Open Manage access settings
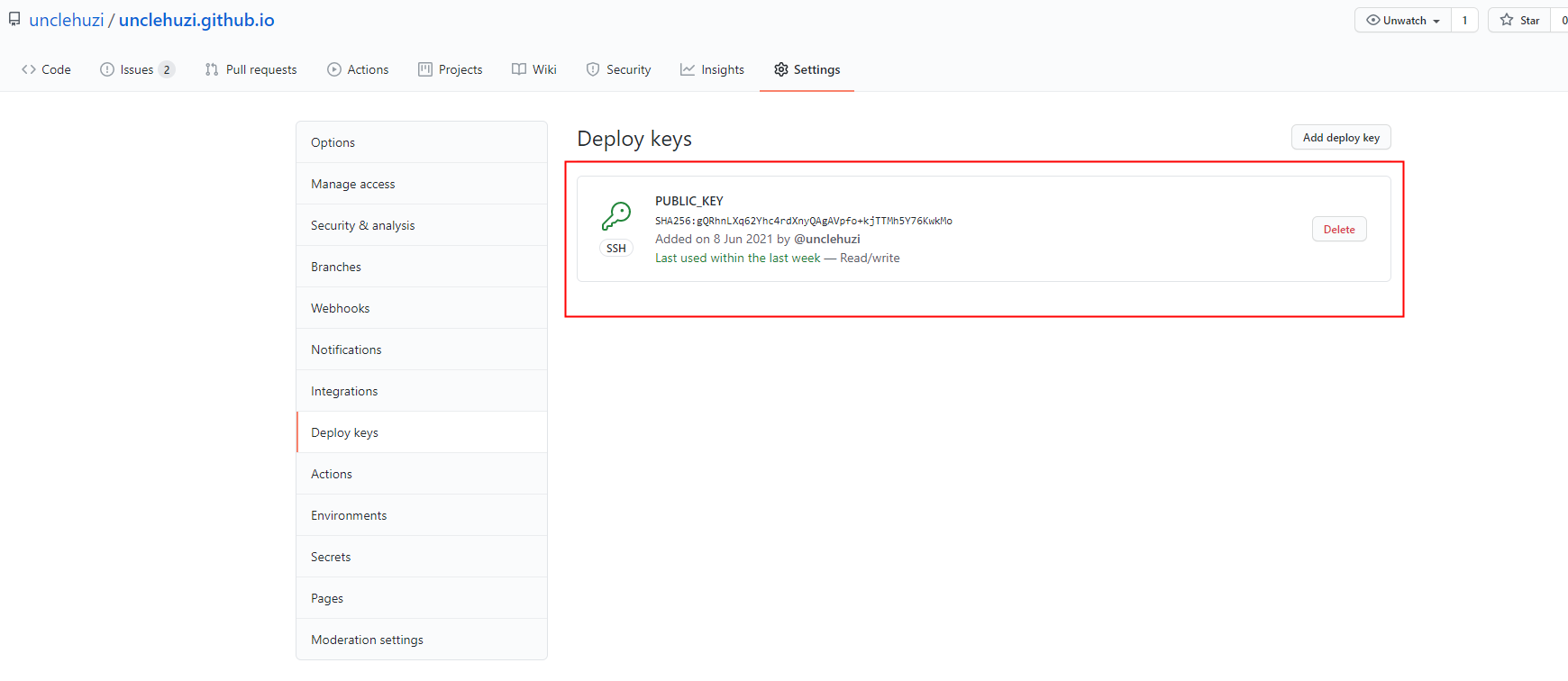 click(422, 184)
